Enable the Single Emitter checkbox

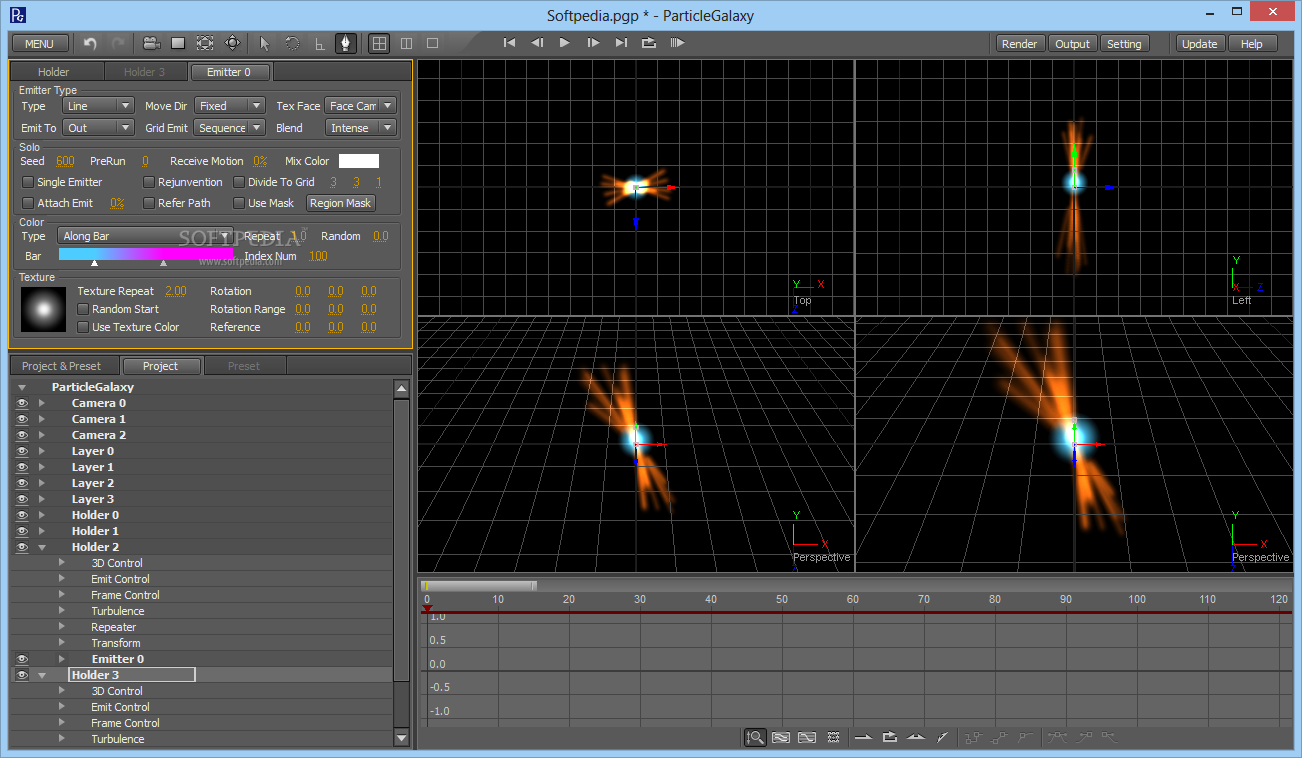pyautogui.click(x=28, y=182)
